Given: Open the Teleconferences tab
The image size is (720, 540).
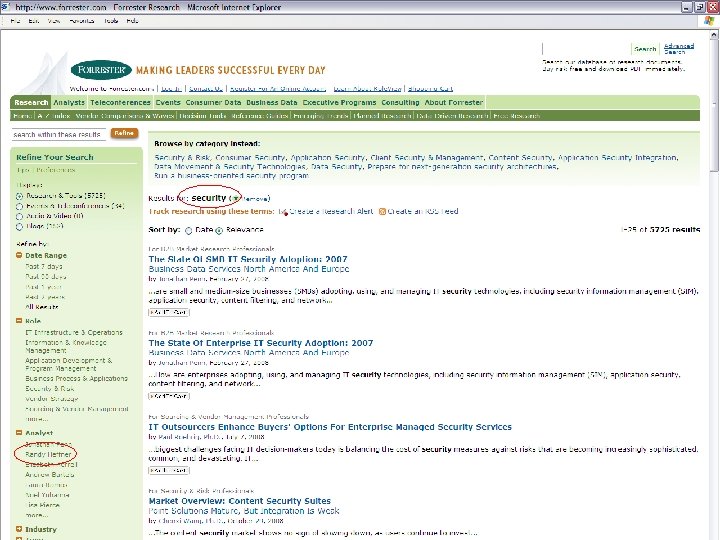Looking at the screenshot, I should 120,102.
